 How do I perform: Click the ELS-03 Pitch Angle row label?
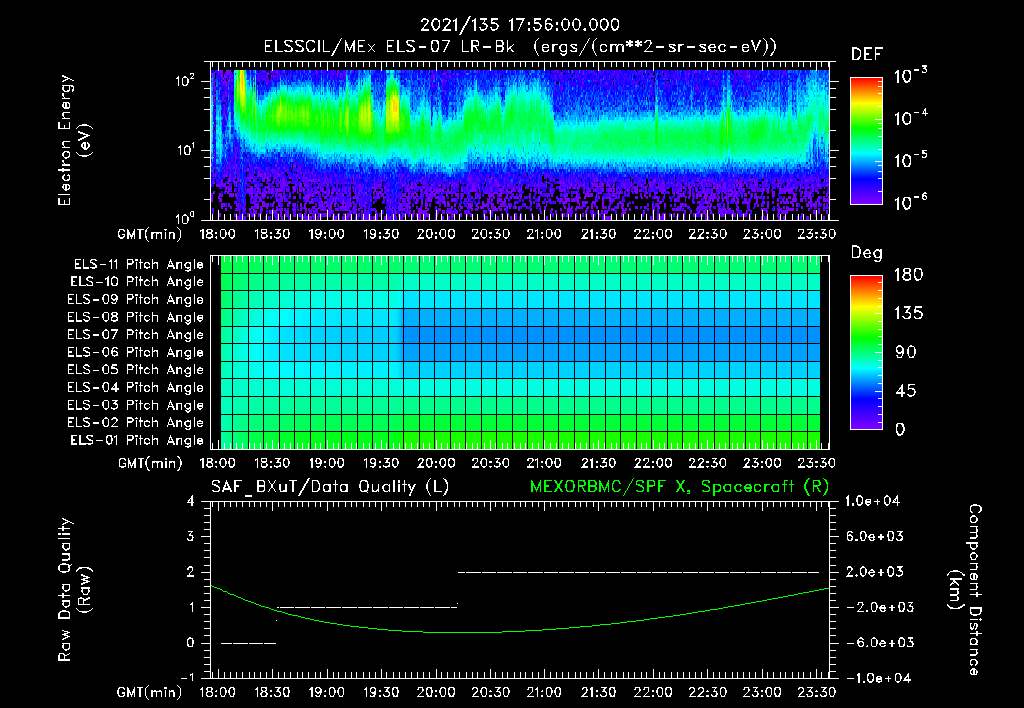136,405
